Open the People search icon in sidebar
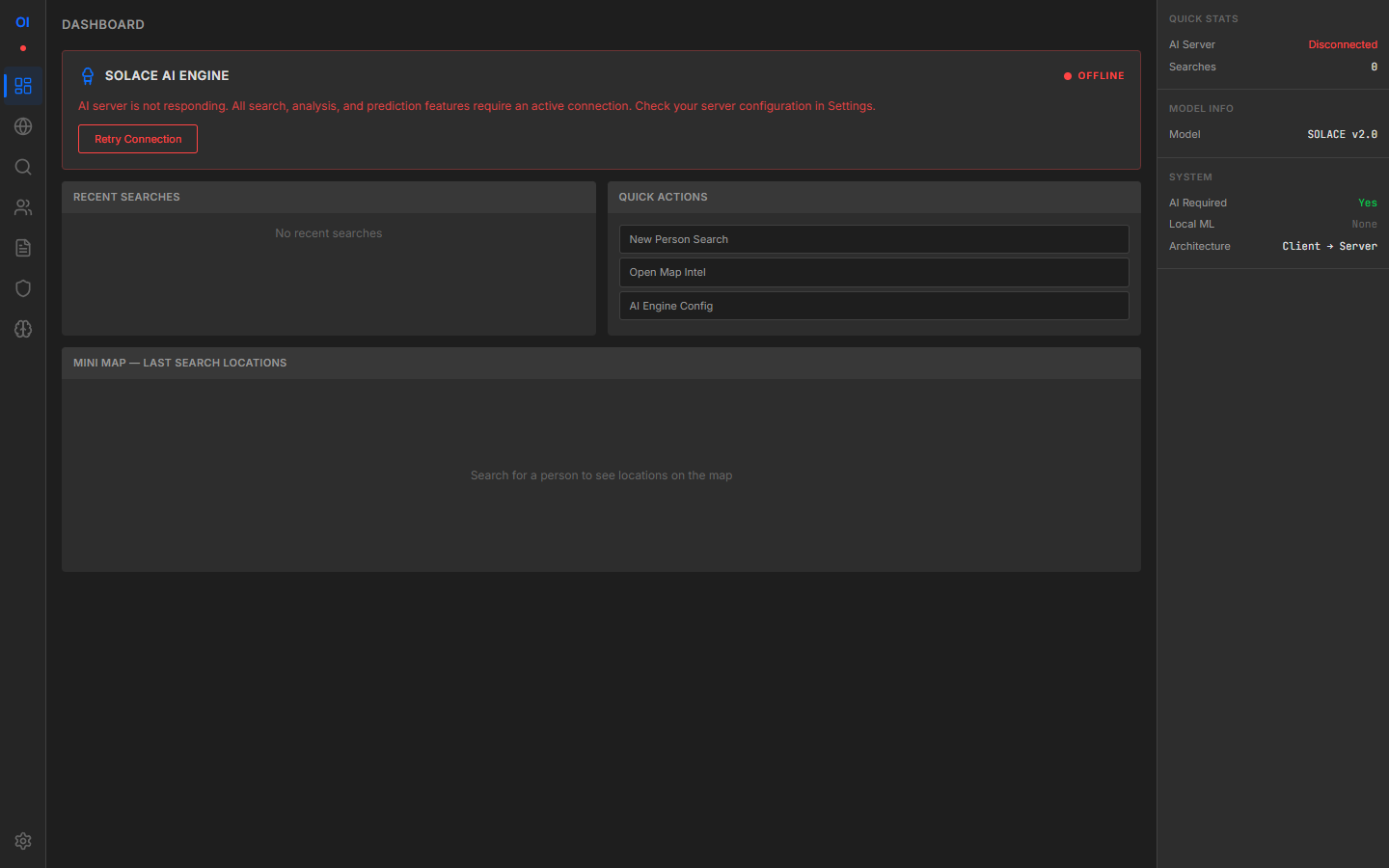This screenshot has height=868, width=1389. coord(22,206)
